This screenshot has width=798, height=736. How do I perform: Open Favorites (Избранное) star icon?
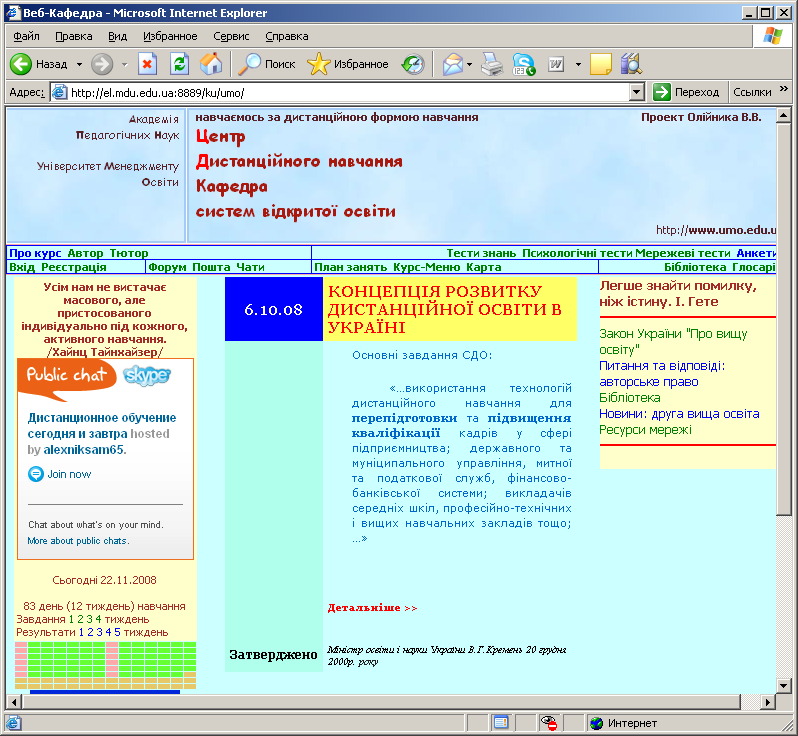tap(319, 64)
